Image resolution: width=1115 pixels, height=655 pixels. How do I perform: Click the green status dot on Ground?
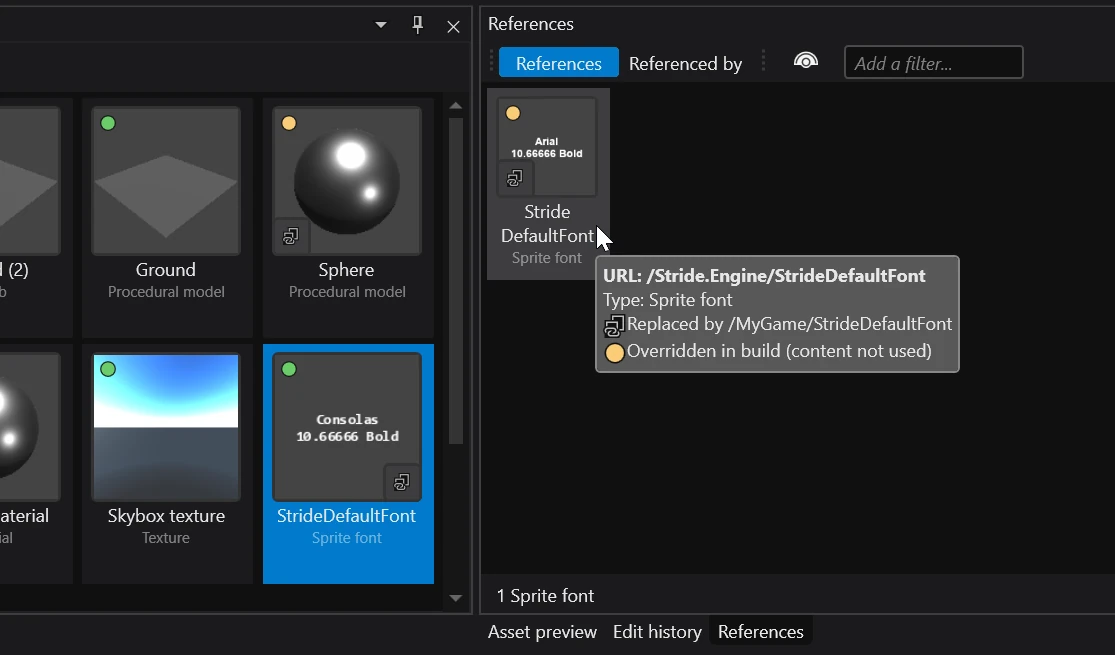108,123
